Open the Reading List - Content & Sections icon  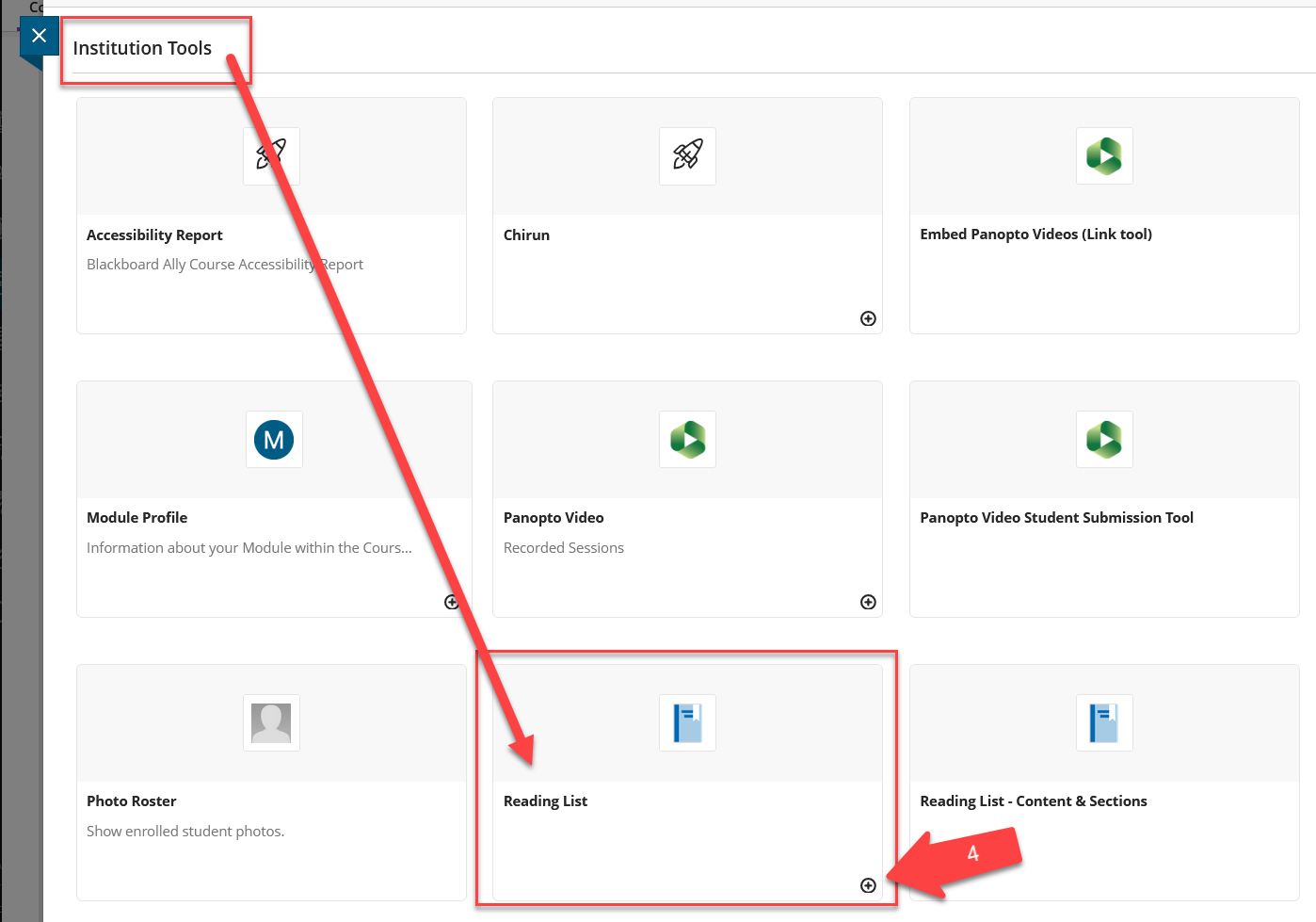(1104, 722)
